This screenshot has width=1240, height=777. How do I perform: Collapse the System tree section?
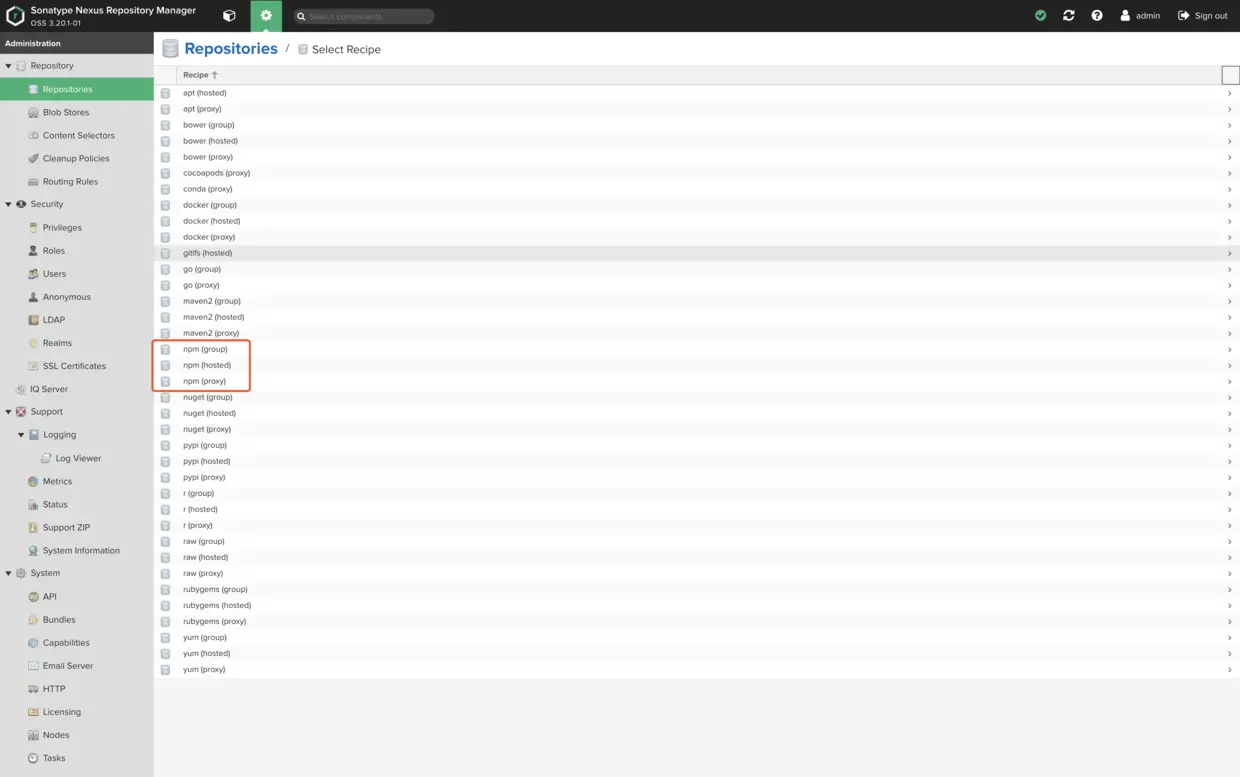(9, 573)
